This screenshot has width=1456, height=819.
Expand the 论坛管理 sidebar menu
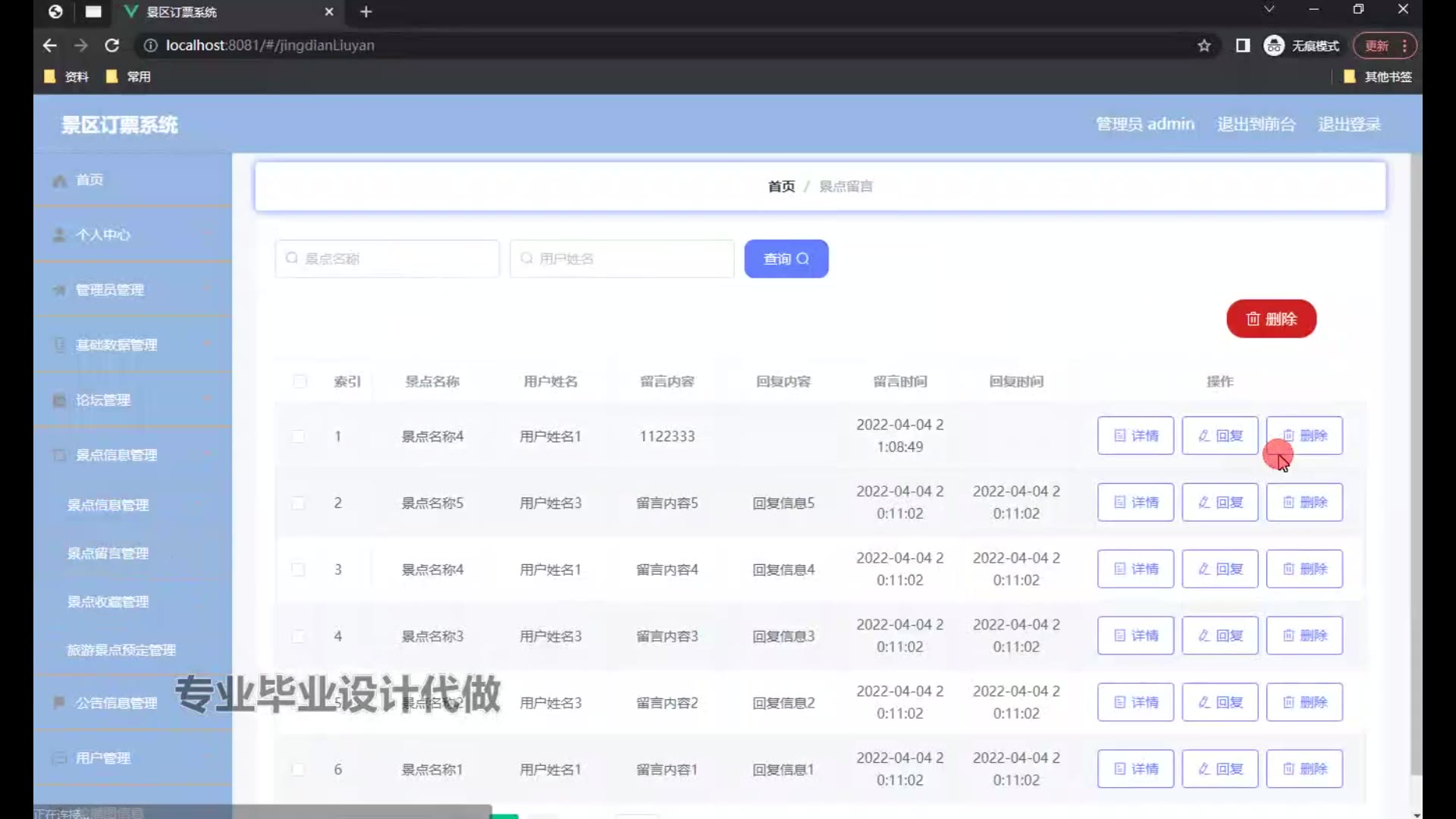133,400
